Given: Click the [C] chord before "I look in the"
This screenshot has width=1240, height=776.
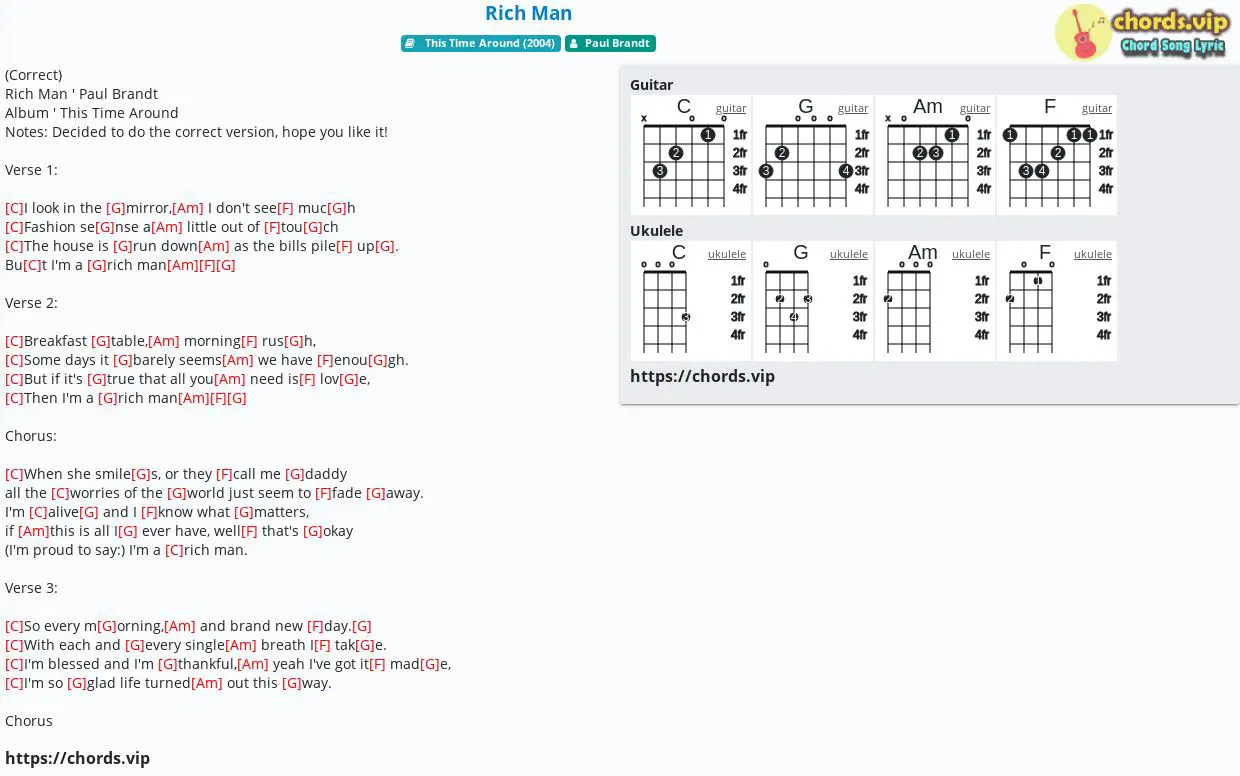Looking at the screenshot, I should 14,208.
